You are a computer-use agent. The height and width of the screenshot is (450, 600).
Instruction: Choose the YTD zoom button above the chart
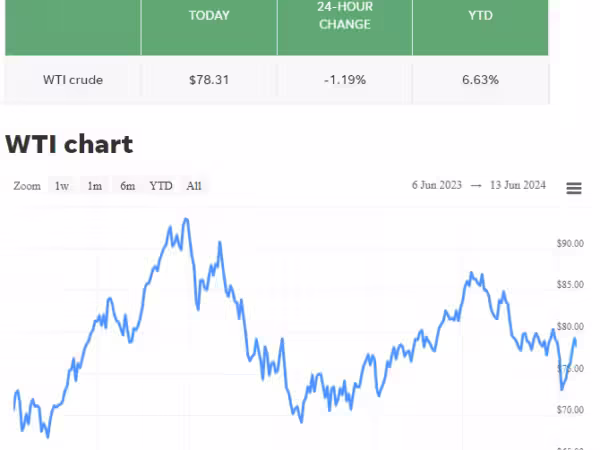point(161,186)
